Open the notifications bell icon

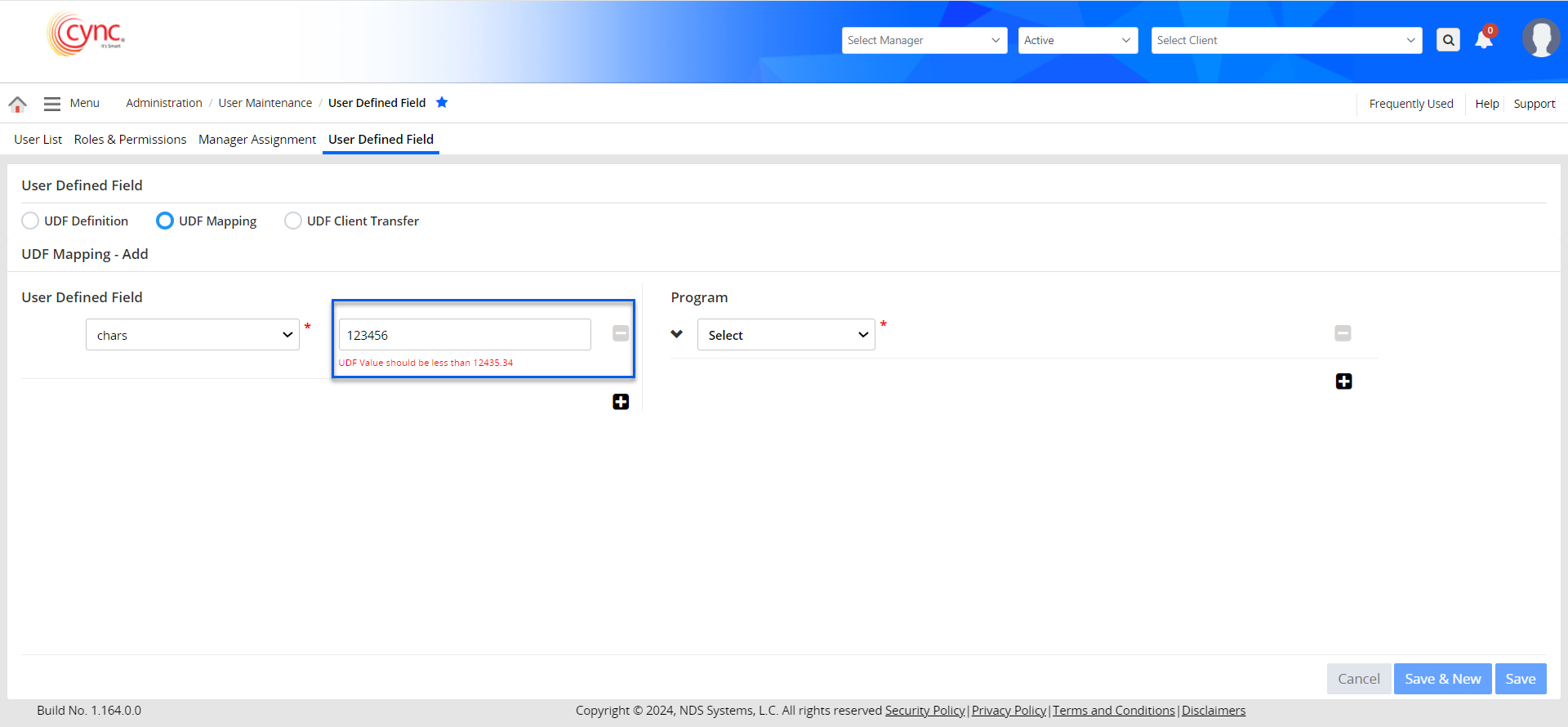[1484, 40]
